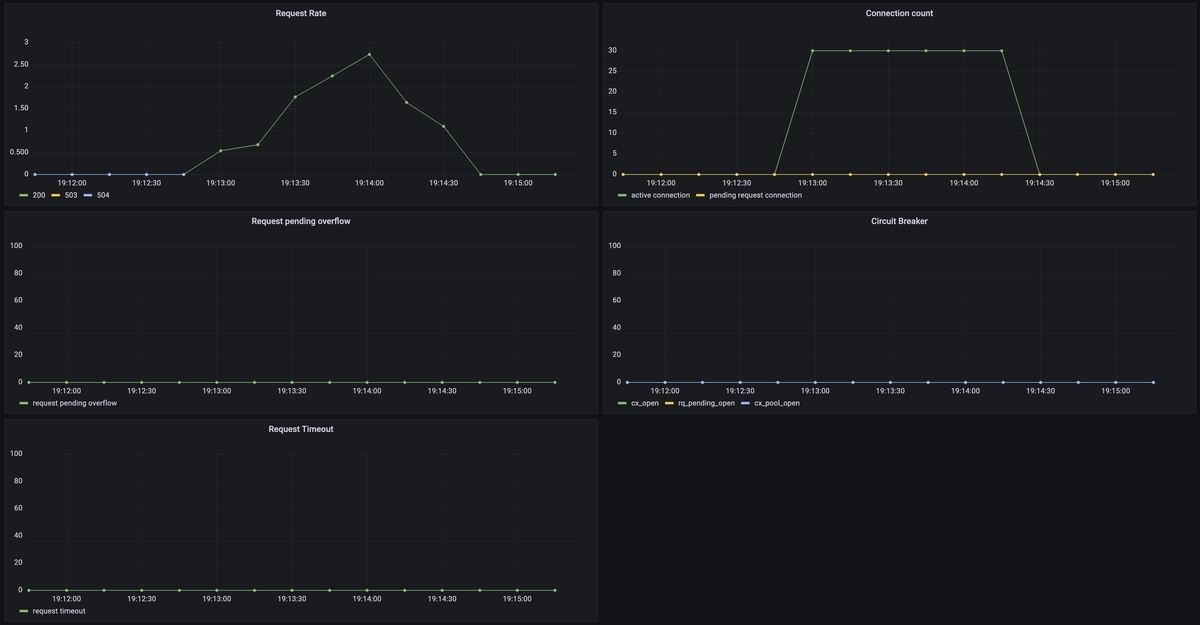Click the yellow color swatch beside 503
The image size is (1200, 625).
coord(56,195)
